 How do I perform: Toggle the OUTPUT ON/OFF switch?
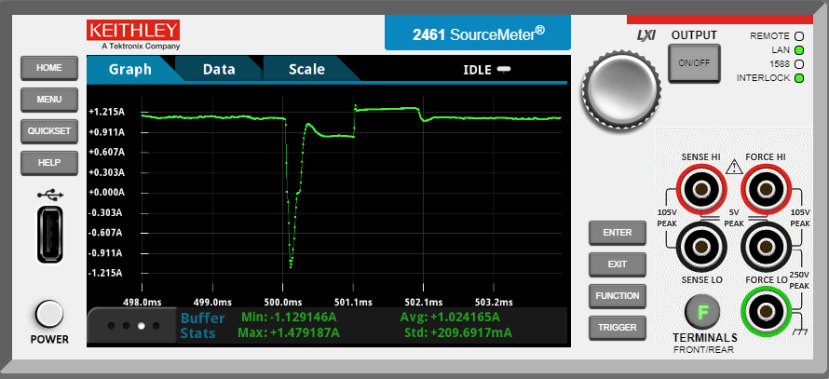point(694,63)
